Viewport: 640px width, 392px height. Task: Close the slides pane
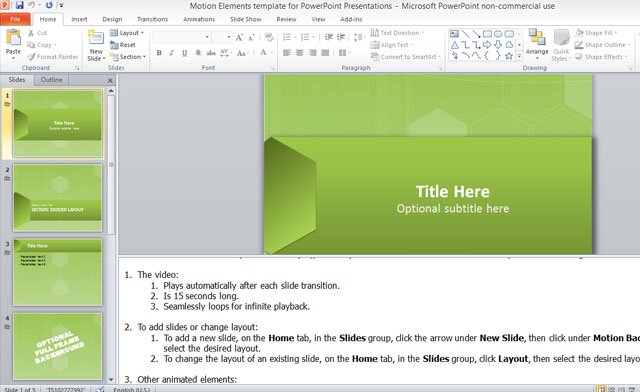tap(110, 80)
